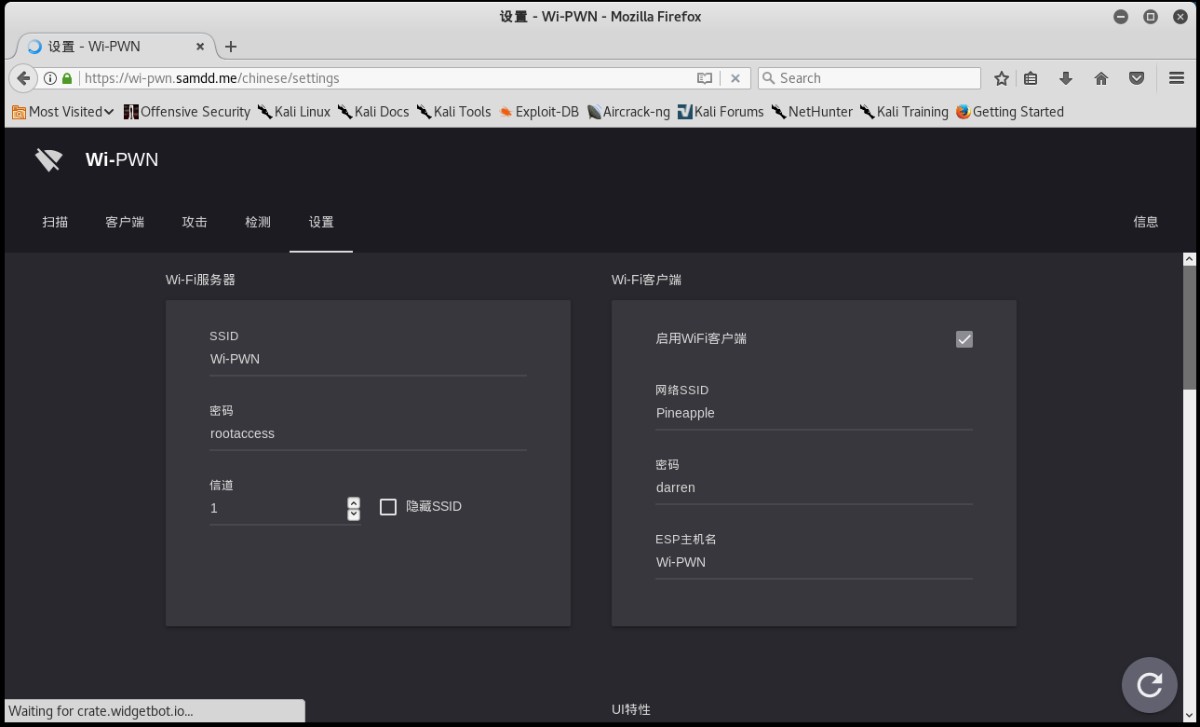Click the "Waiting for crate.widgetbot.io..." status text

101,711
